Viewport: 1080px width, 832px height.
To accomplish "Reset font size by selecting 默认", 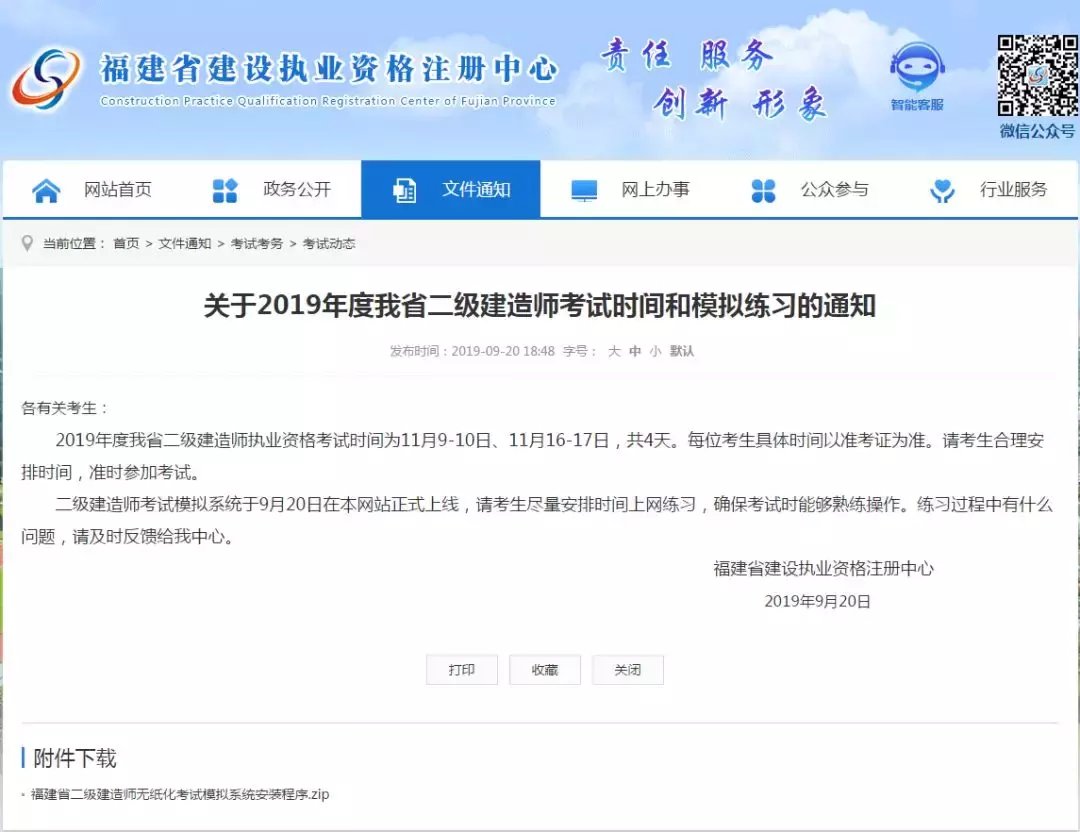I will click(683, 352).
